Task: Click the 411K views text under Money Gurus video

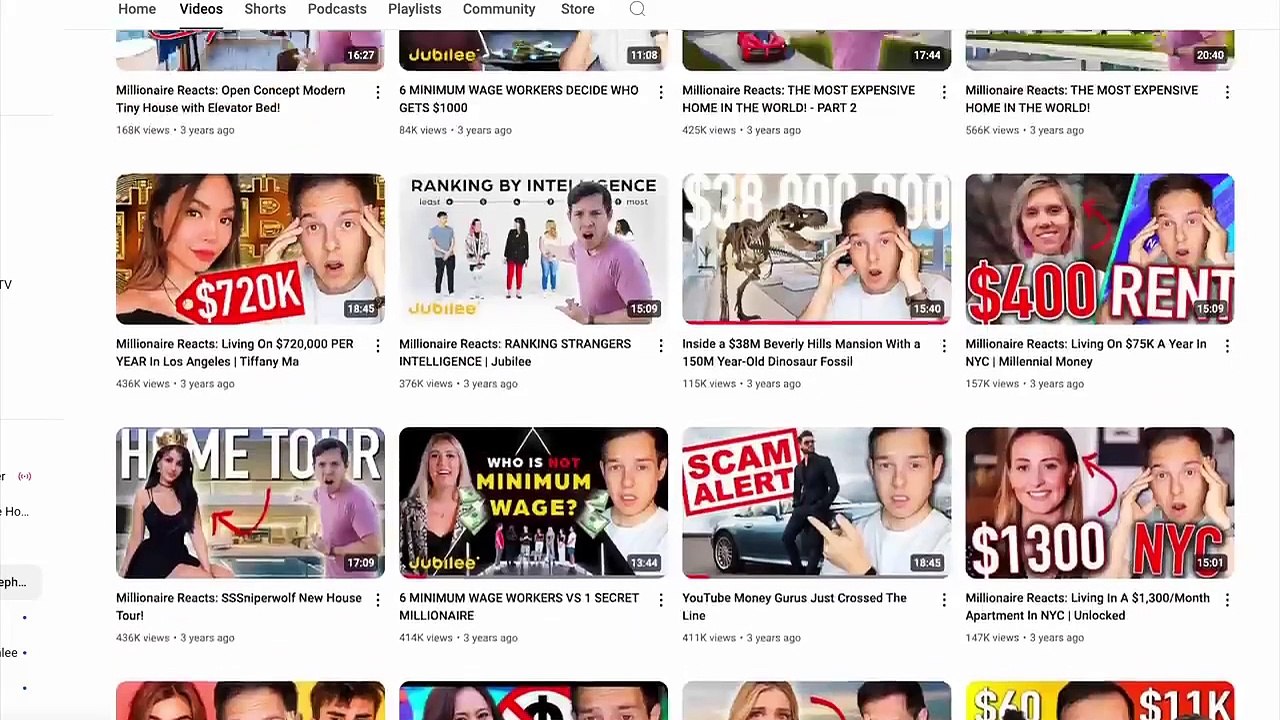Action: click(x=709, y=638)
